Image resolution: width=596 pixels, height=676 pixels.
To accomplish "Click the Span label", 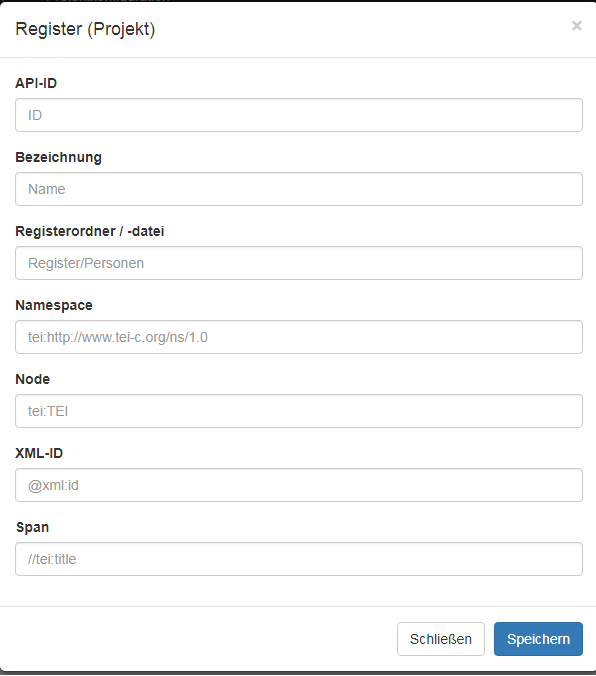I will tap(32, 528).
